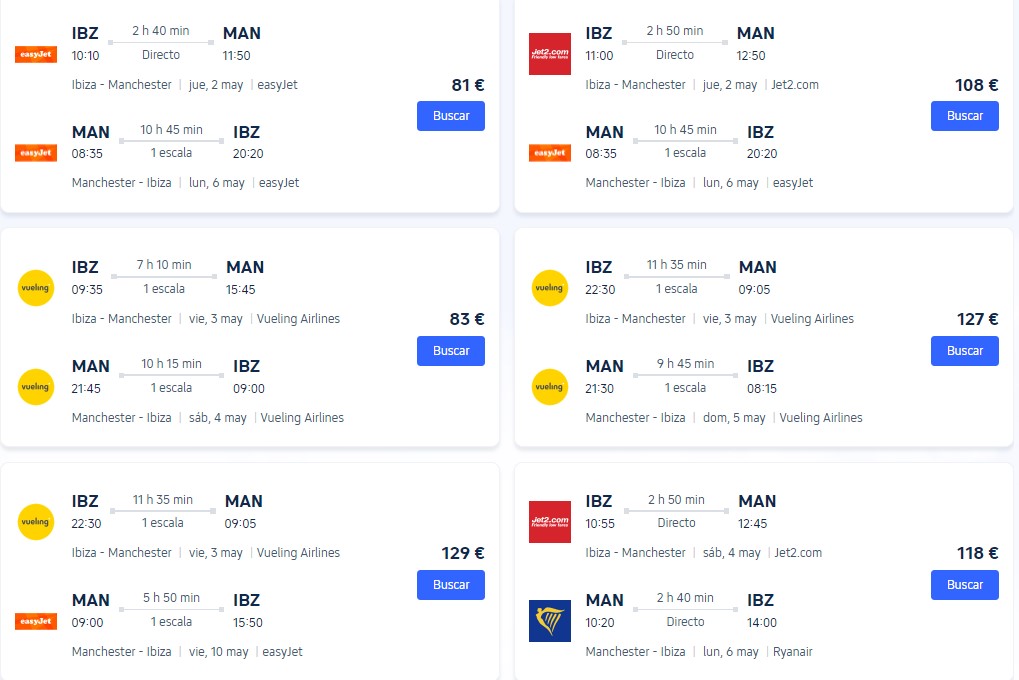Click the 81 € price label
Screen dimensions: 1019x680
coord(468,85)
